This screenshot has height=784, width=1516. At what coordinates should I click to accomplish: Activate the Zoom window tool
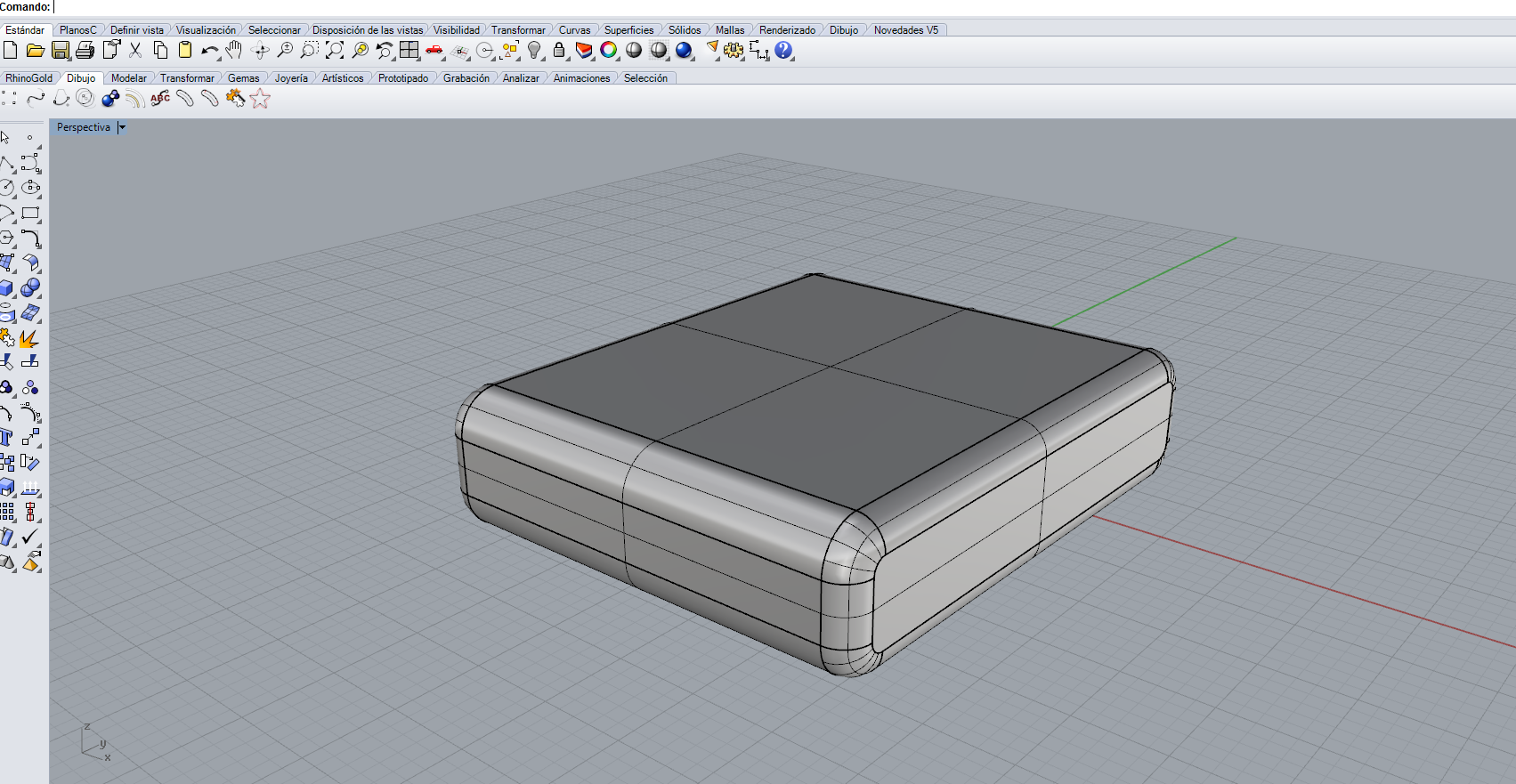tap(309, 51)
